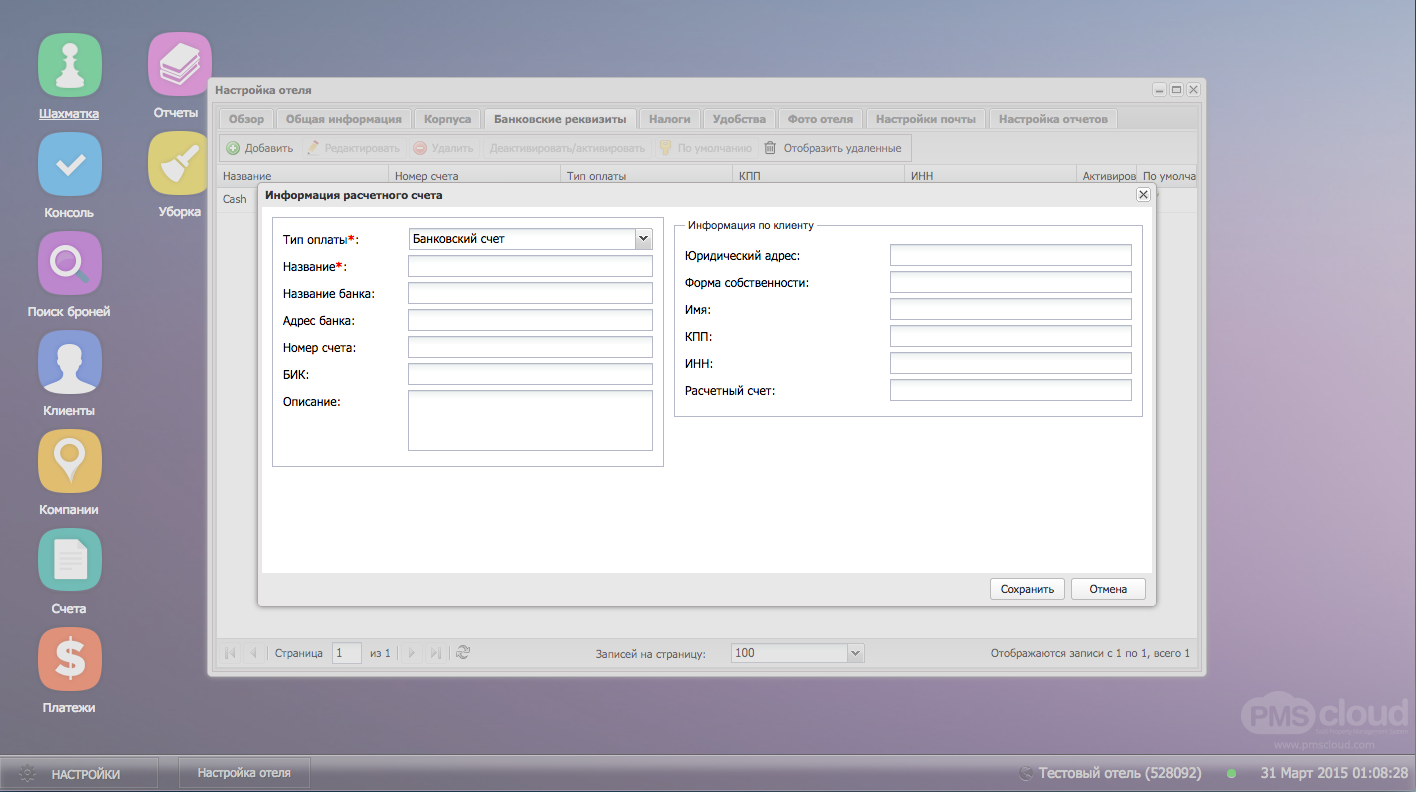Open the Отчеты books icon
This screenshot has height=792, width=1416.
pos(179,65)
